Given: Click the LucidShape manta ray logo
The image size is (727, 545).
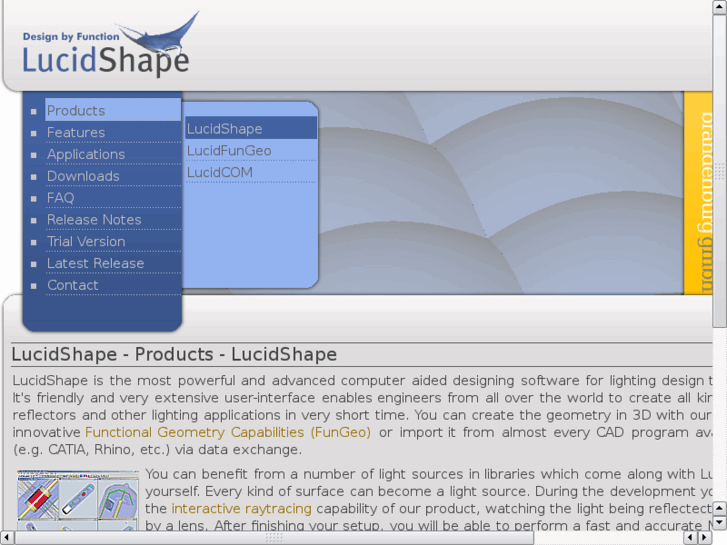Looking at the screenshot, I should pos(110,45).
